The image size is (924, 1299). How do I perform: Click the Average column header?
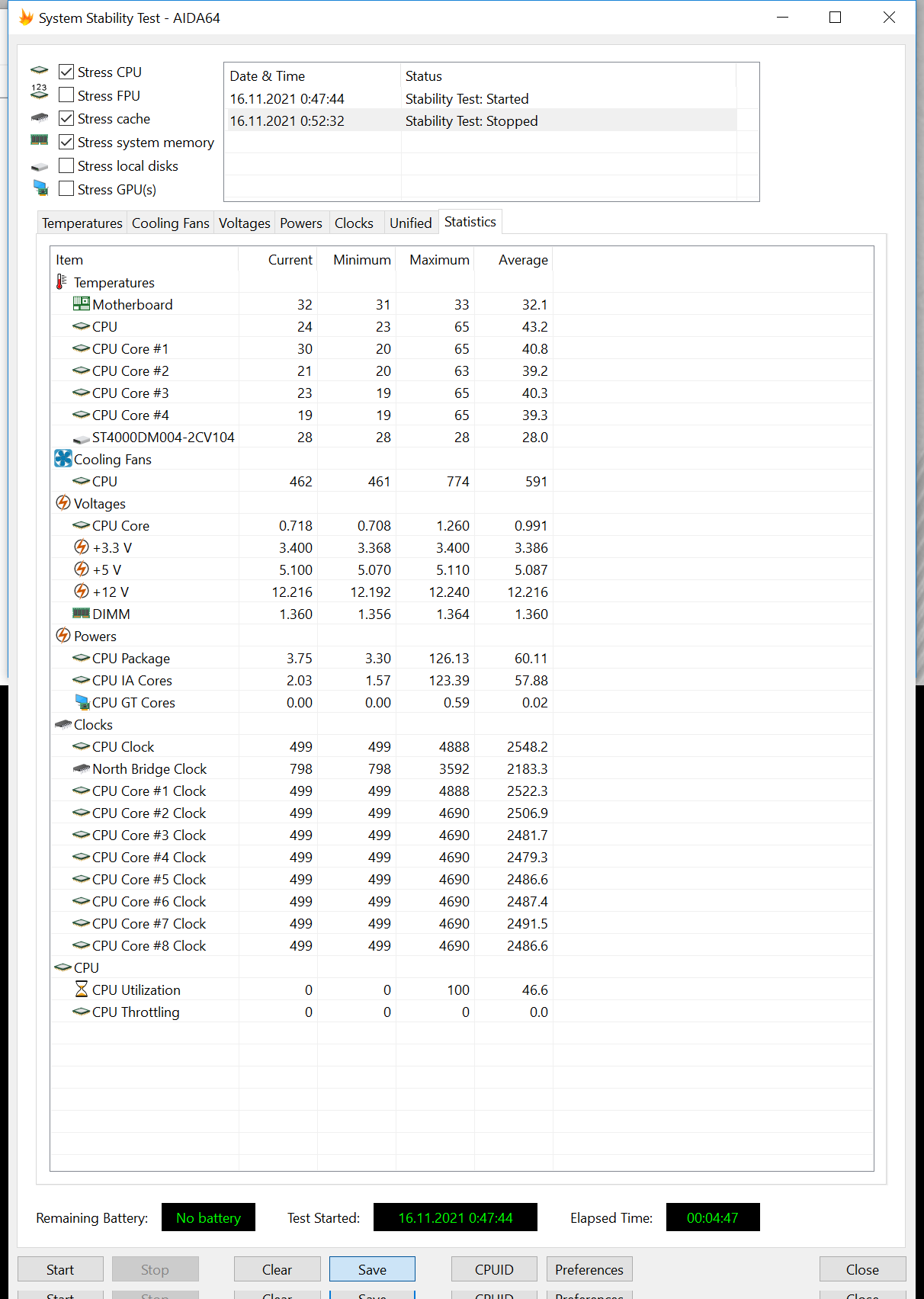click(x=514, y=259)
